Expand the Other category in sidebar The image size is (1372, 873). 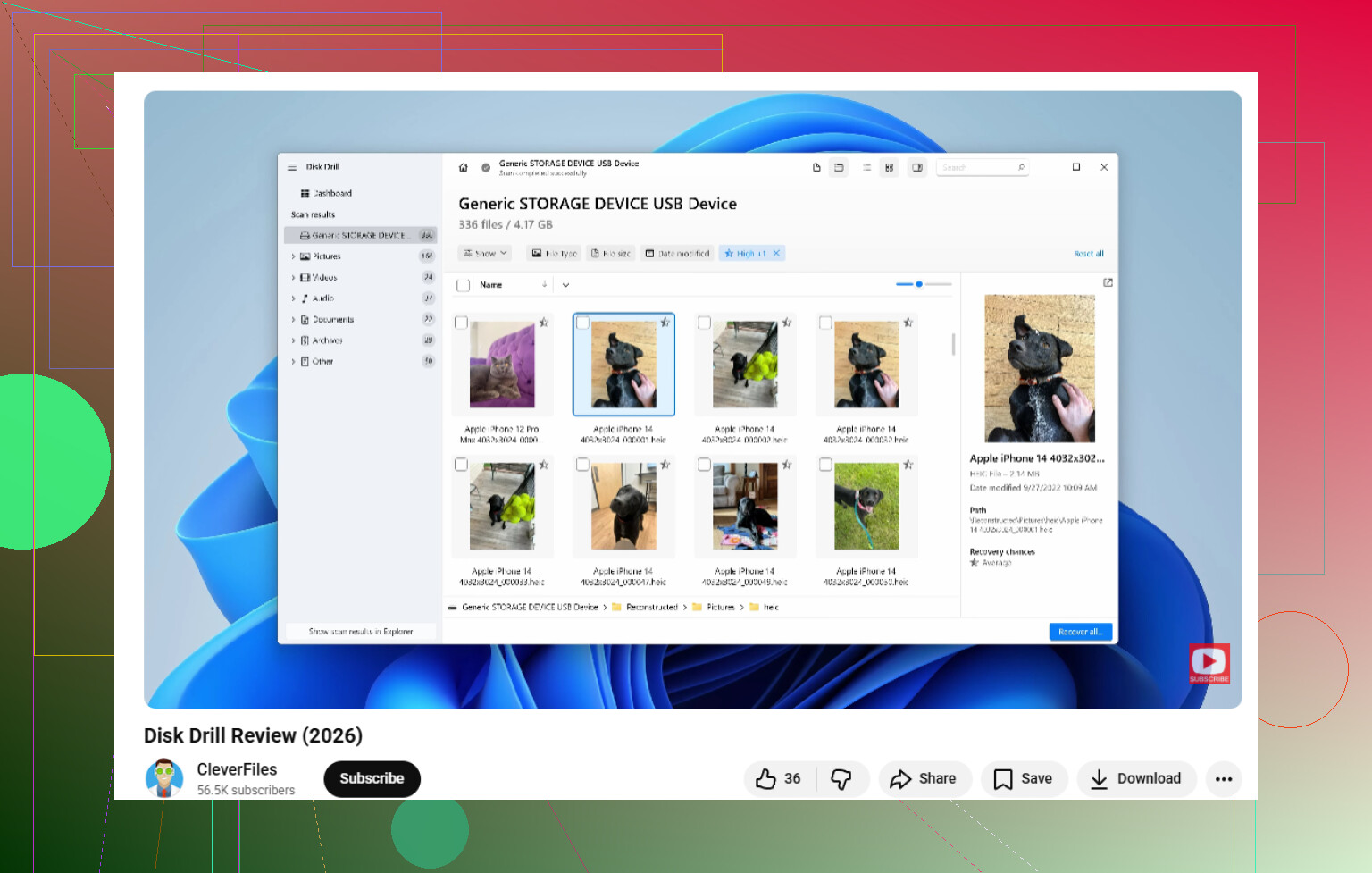[x=293, y=362]
